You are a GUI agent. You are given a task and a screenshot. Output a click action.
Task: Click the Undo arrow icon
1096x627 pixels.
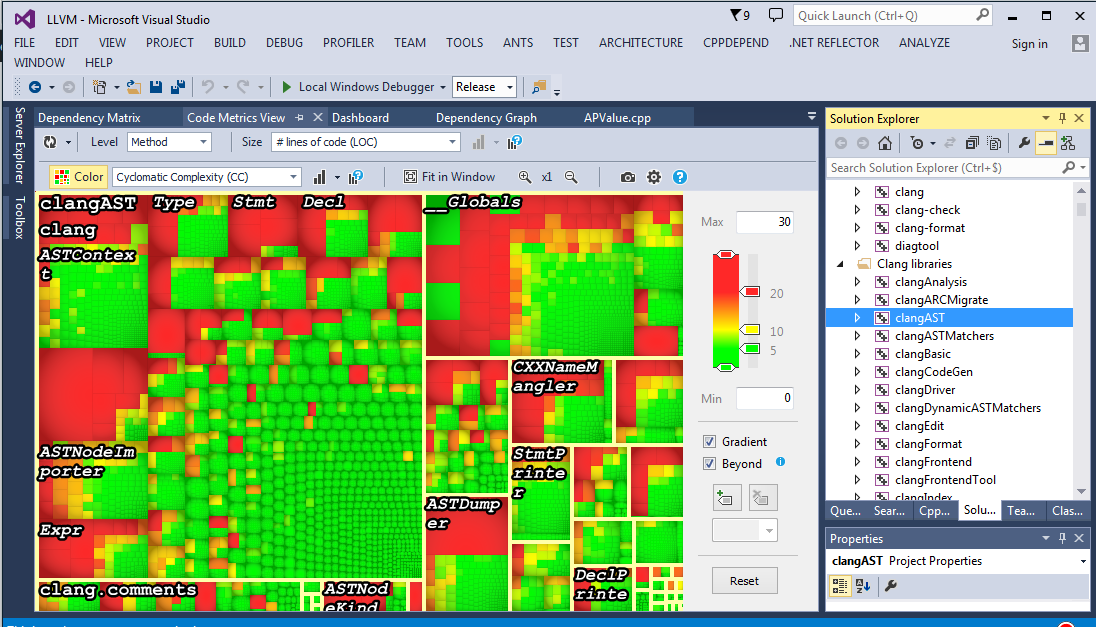[208, 87]
